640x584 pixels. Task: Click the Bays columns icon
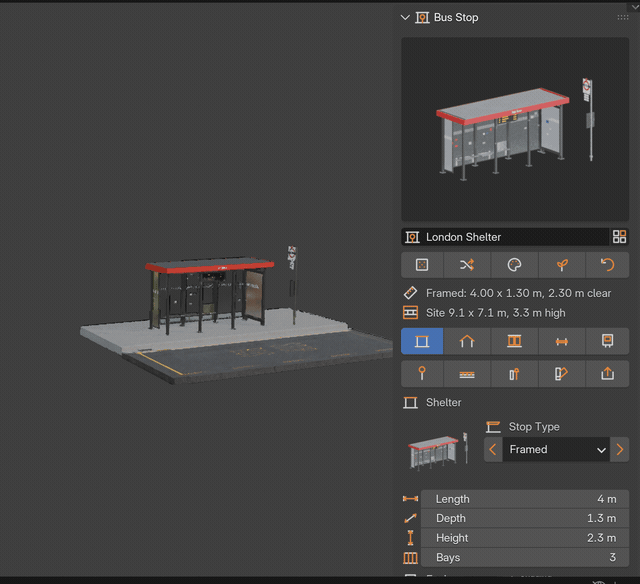click(x=410, y=558)
